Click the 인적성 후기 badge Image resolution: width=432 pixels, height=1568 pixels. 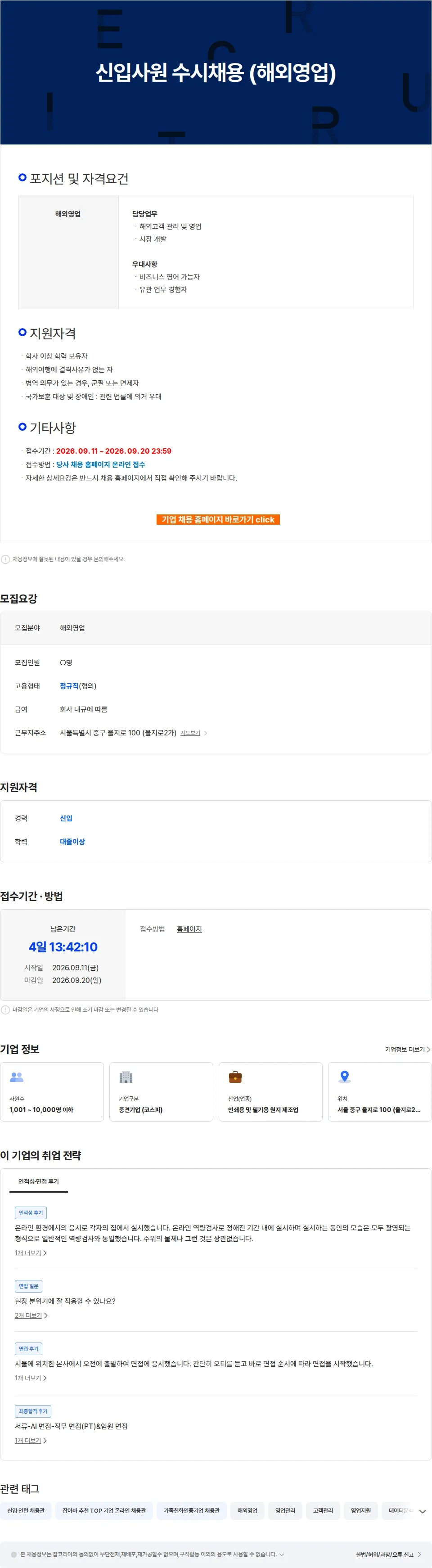pos(31,1212)
